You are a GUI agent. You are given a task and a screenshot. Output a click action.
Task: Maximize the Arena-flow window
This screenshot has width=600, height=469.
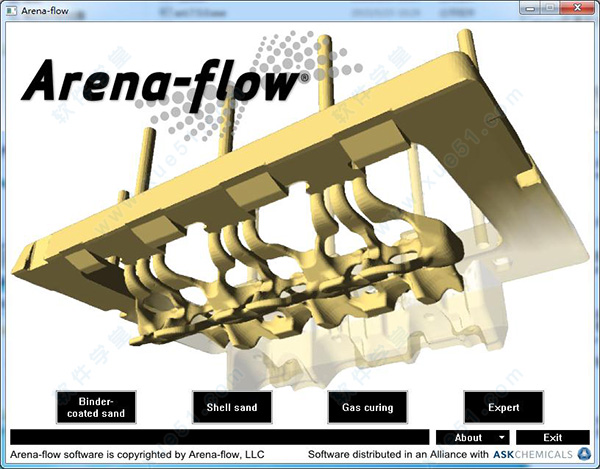550,8
